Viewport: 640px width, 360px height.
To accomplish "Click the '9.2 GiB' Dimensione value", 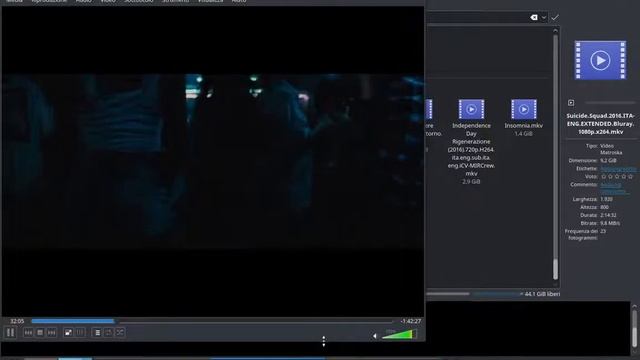I will pos(609,160).
